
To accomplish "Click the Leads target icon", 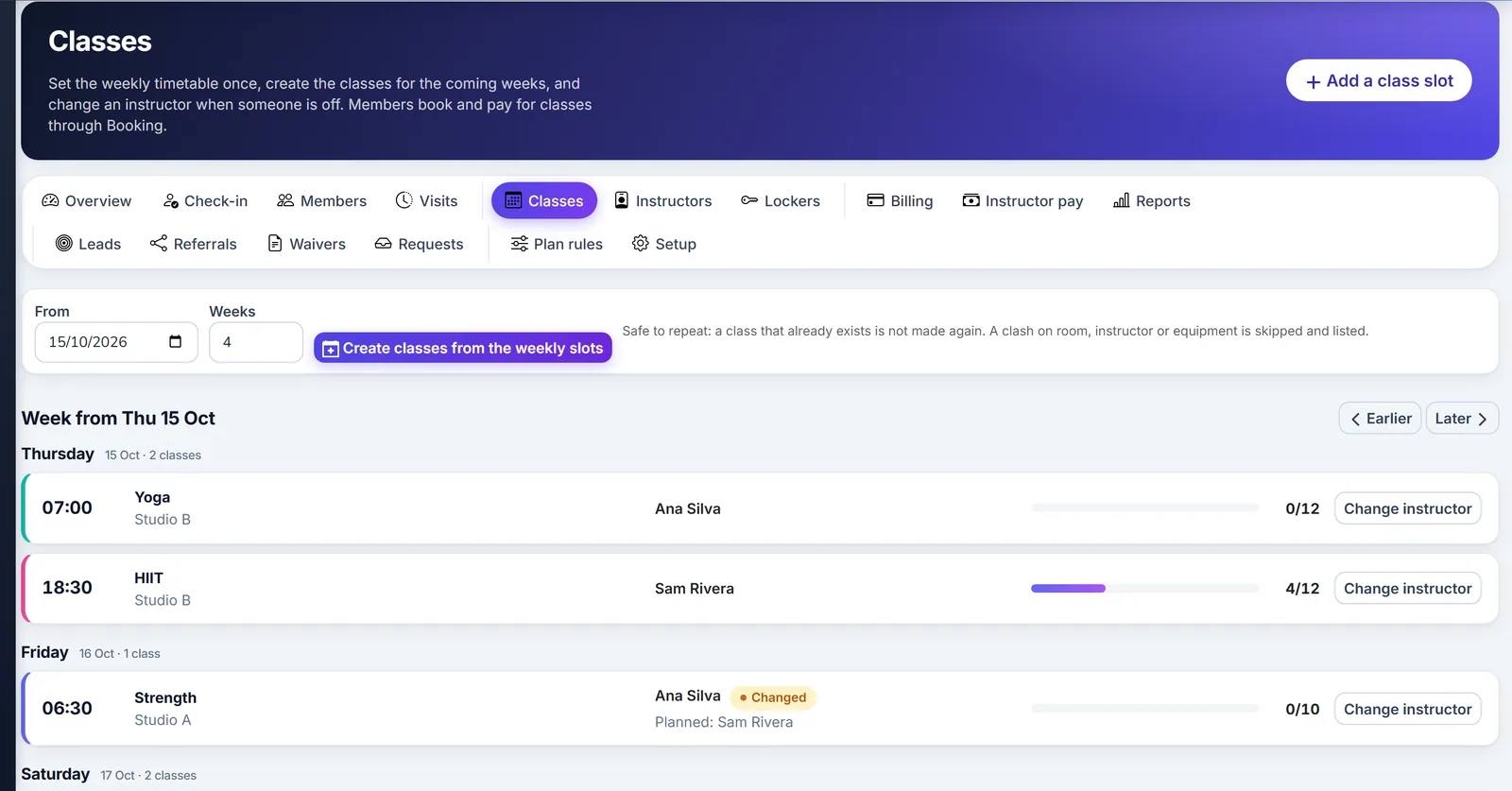I will click(64, 243).
